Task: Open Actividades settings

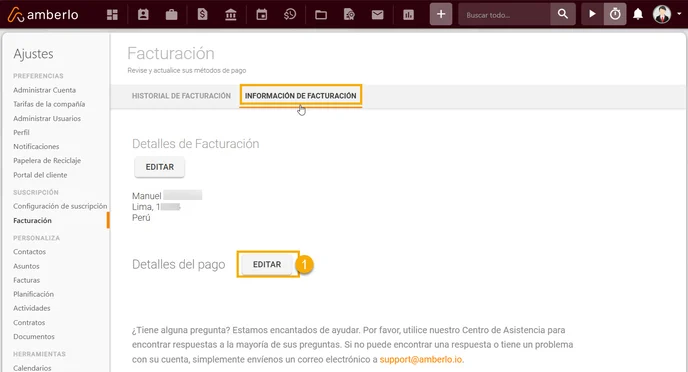Action: click(32, 308)
